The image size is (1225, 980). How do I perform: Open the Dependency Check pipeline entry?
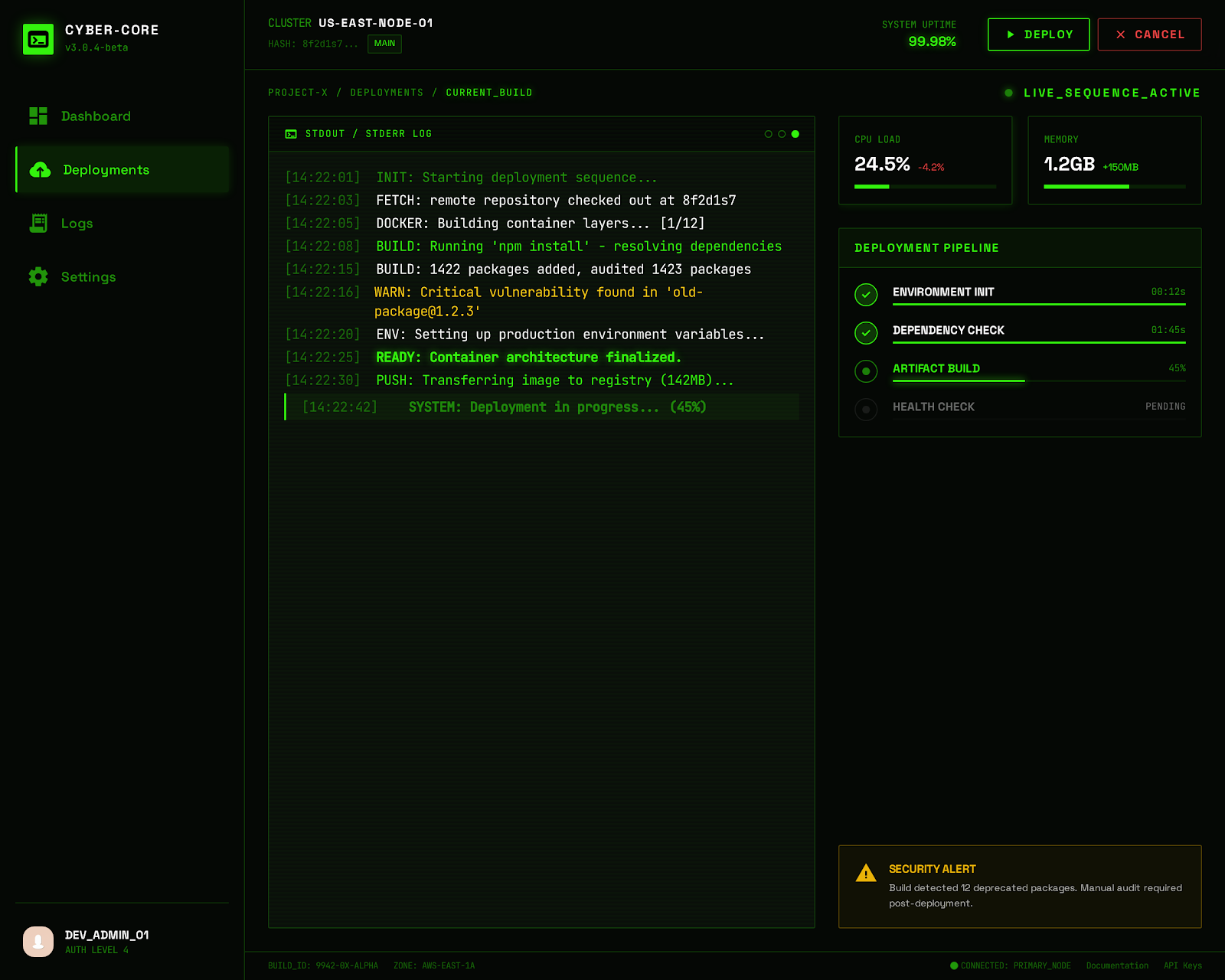tap(949, 330)
